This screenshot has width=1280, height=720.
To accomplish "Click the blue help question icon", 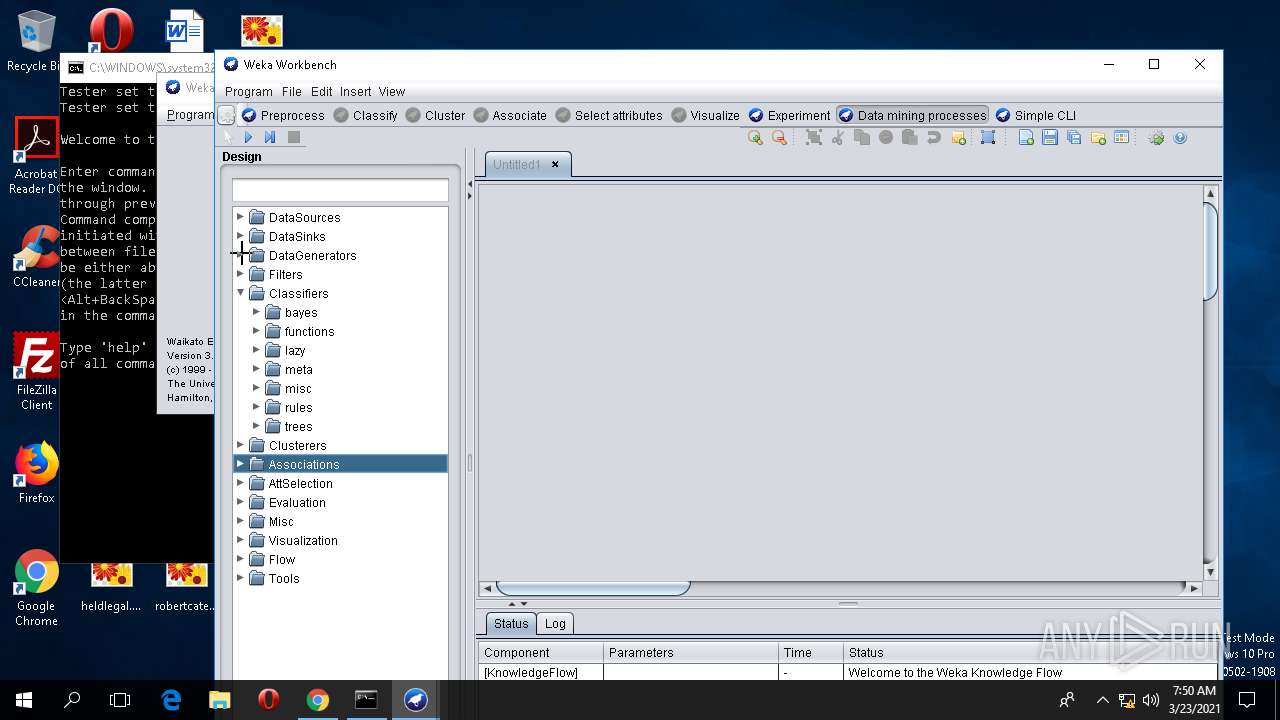I will tap(1180, 138).
